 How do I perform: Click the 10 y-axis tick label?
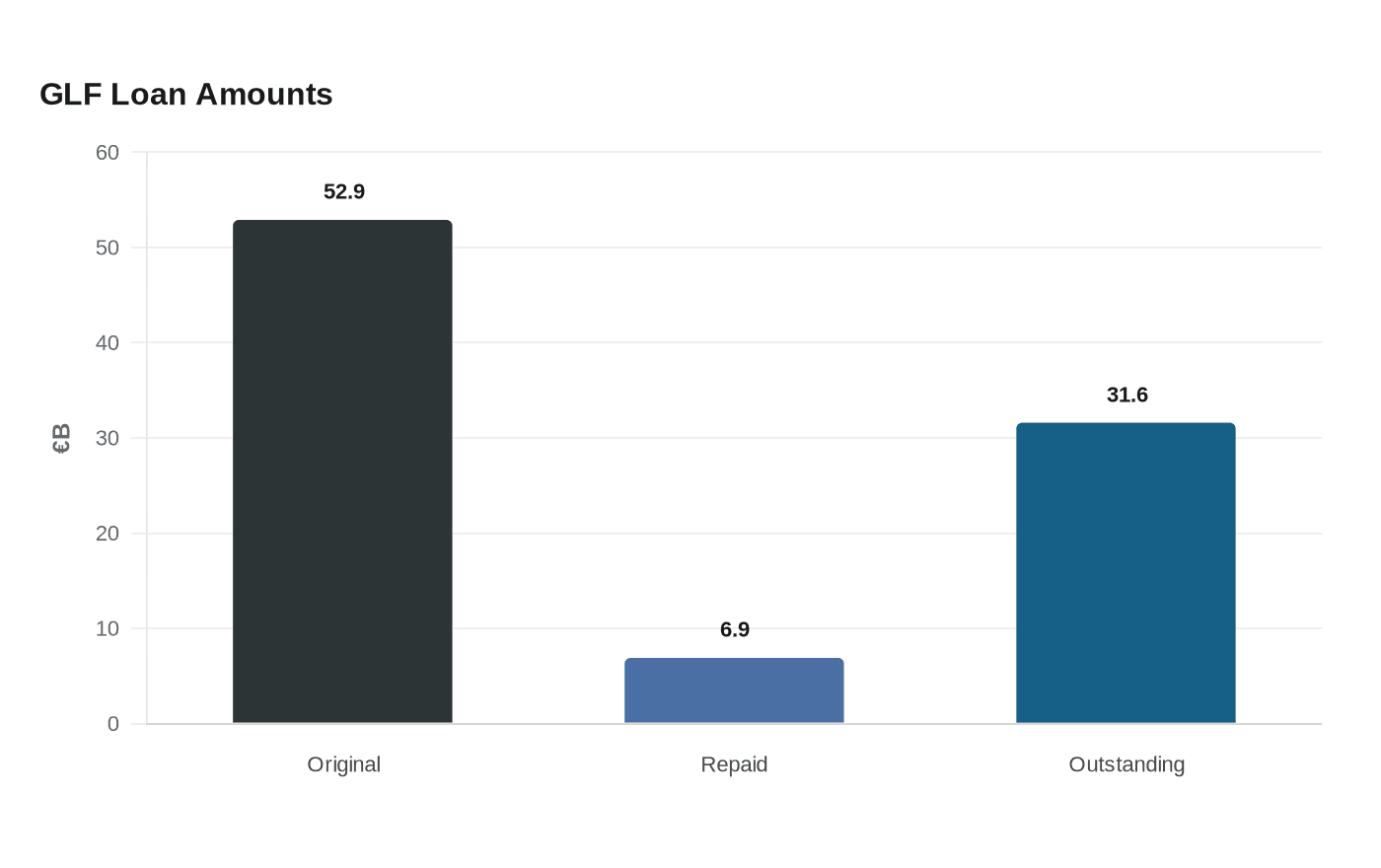(108, 628)
